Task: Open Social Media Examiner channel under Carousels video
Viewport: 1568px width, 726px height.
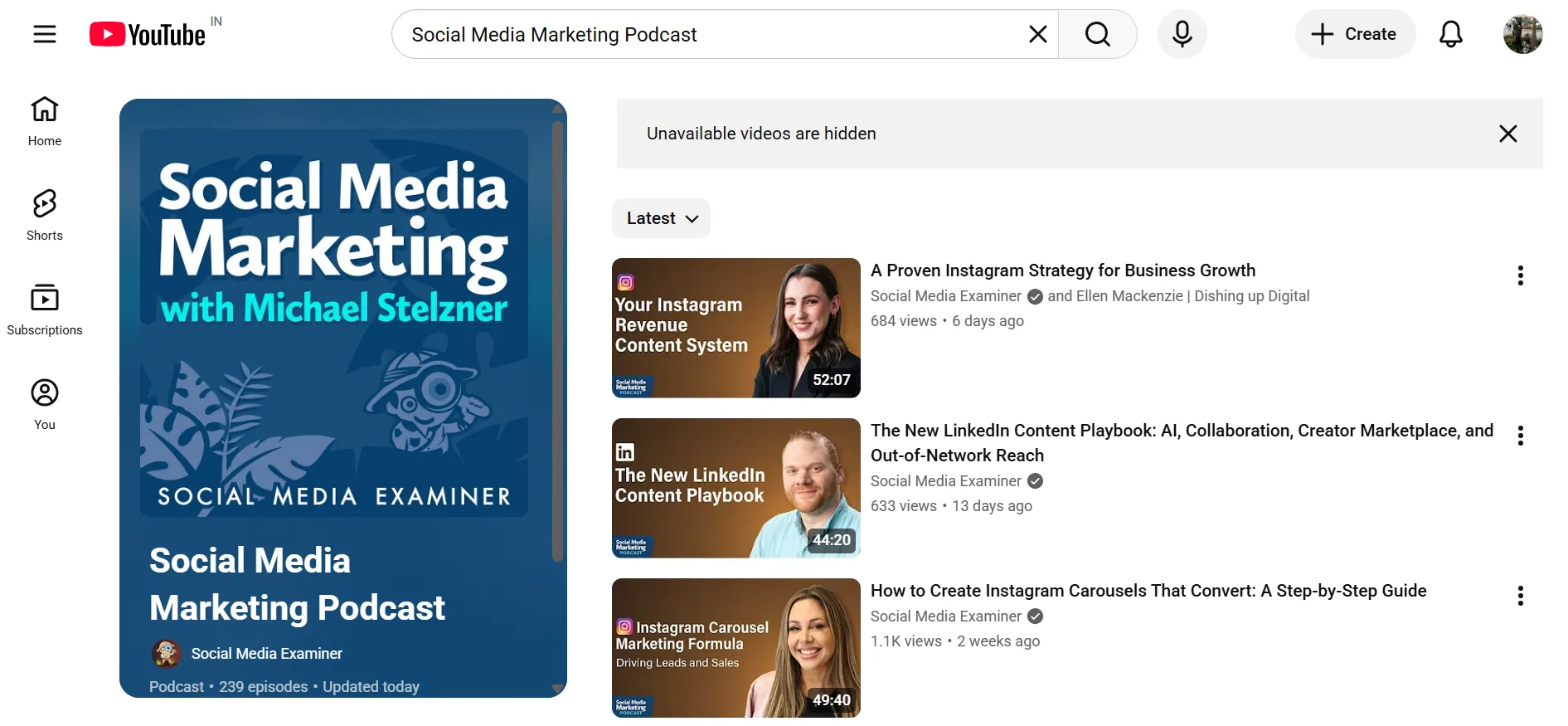Action: point(946,616)
